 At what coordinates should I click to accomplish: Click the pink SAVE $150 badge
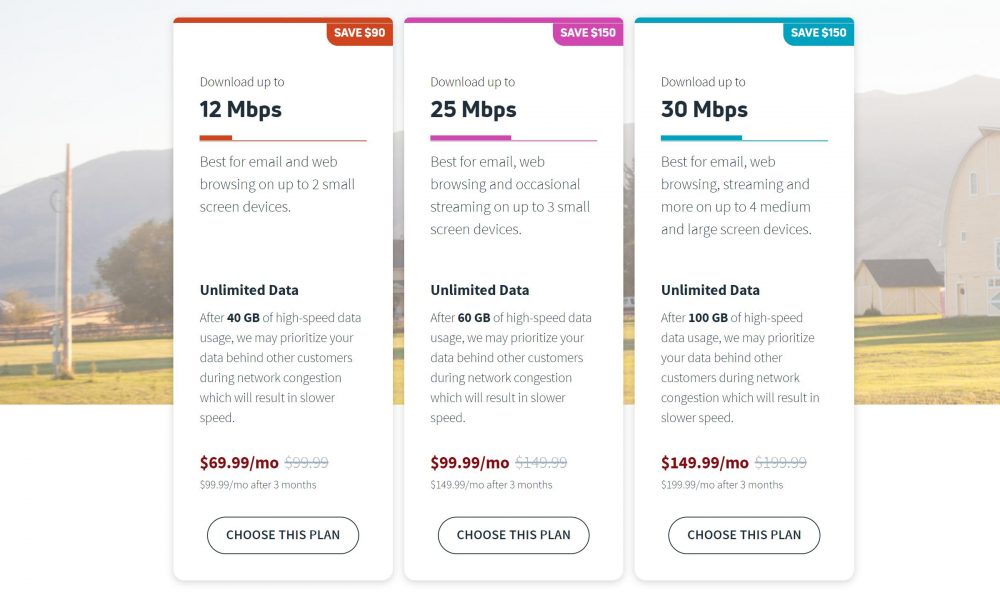pos(588,33)
